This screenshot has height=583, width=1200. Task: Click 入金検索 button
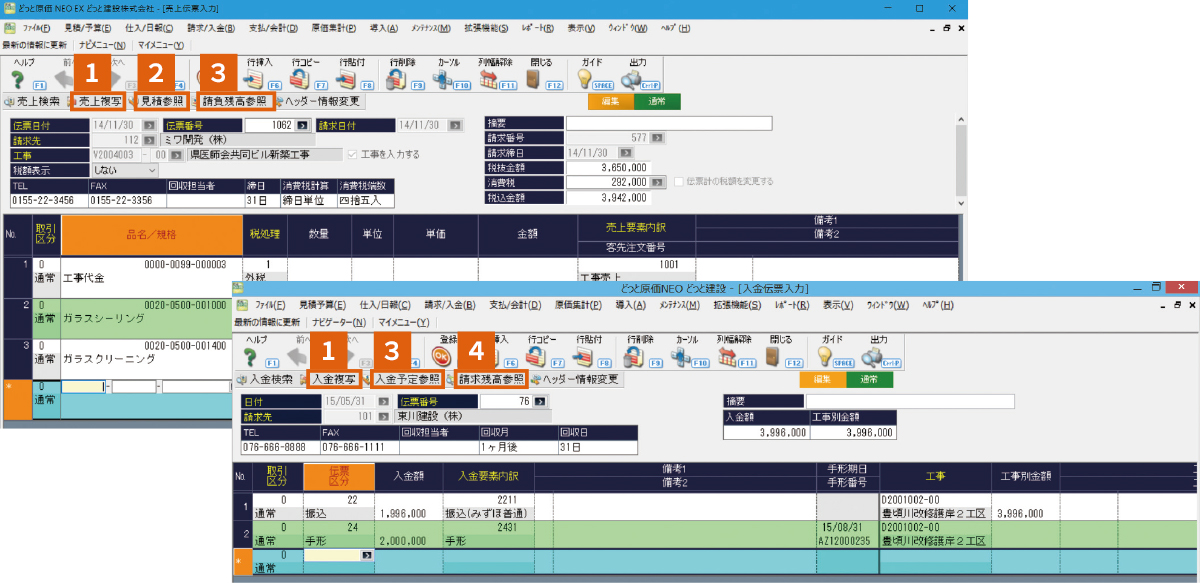click(x=264, y=380)
